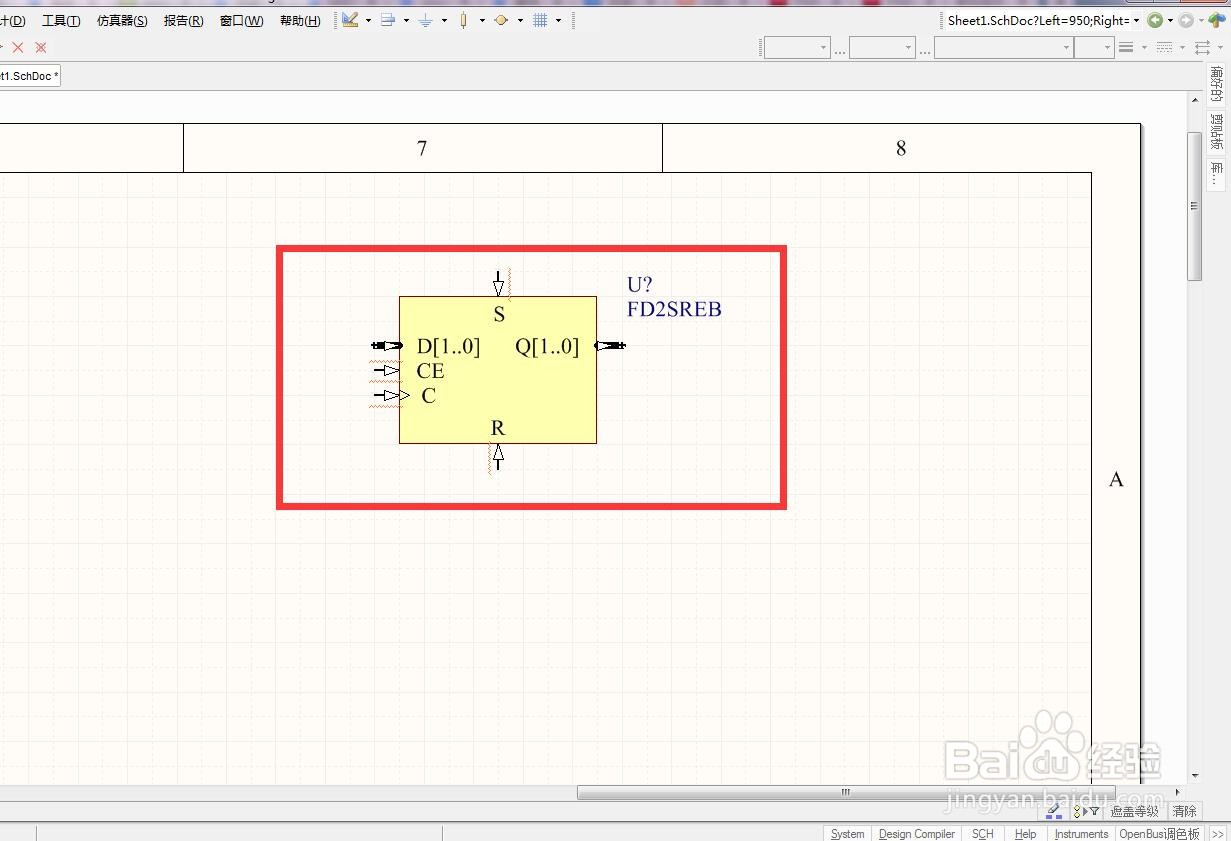
Task: Open the 帮助(H) menu
Action: click(x=300, y=21)
